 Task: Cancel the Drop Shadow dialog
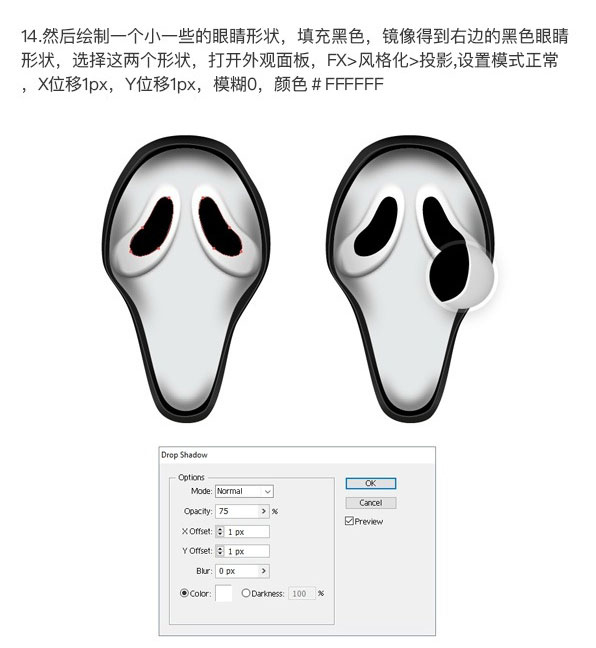click(x=371, y=503)
